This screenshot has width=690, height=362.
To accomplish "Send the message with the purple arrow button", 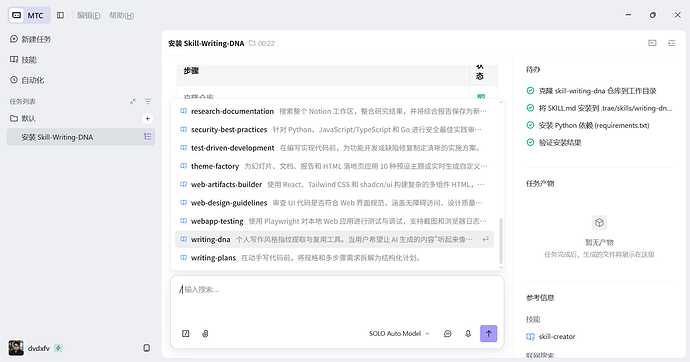I will coord(488,333).
